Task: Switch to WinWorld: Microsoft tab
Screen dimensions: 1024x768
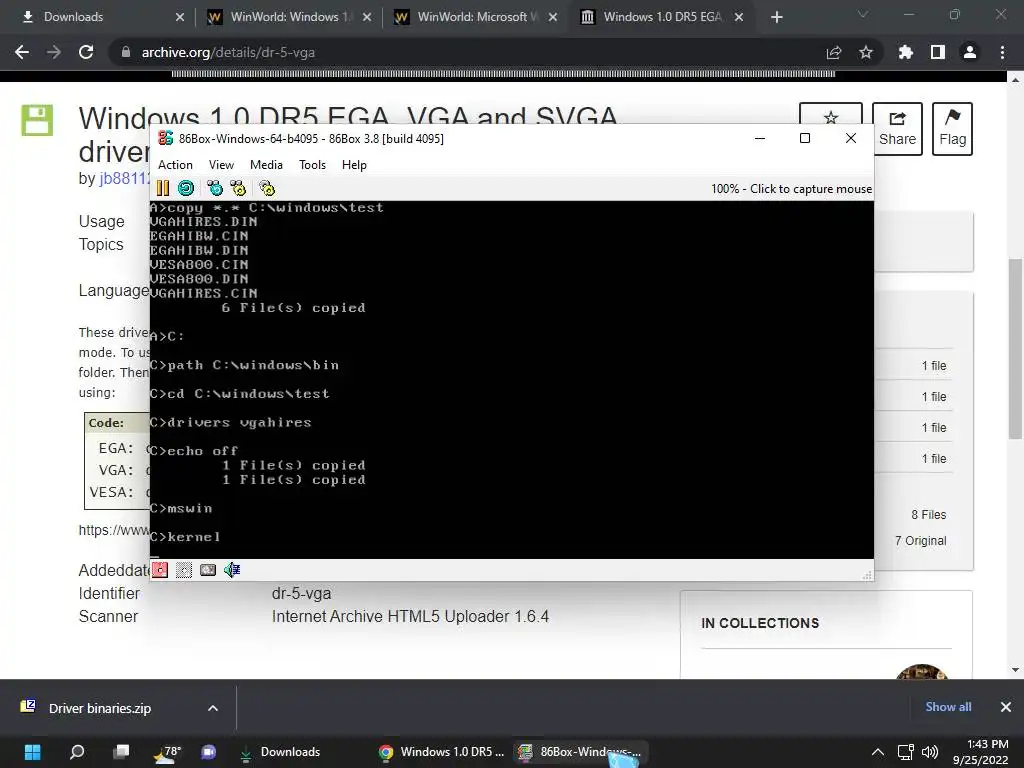Action: (475, 17)
